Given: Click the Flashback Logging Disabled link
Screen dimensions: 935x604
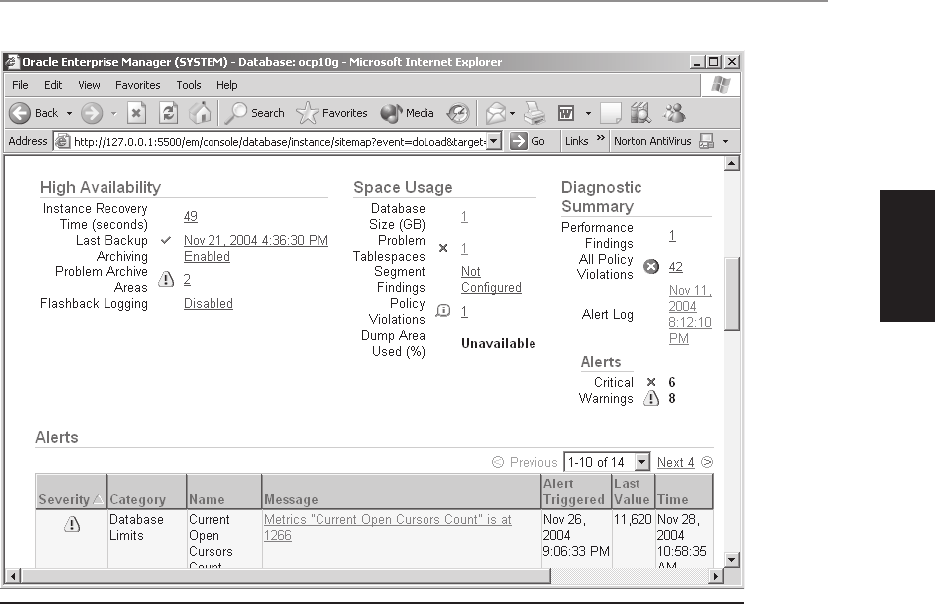Looking at the screenshot, I should (208, 303).
